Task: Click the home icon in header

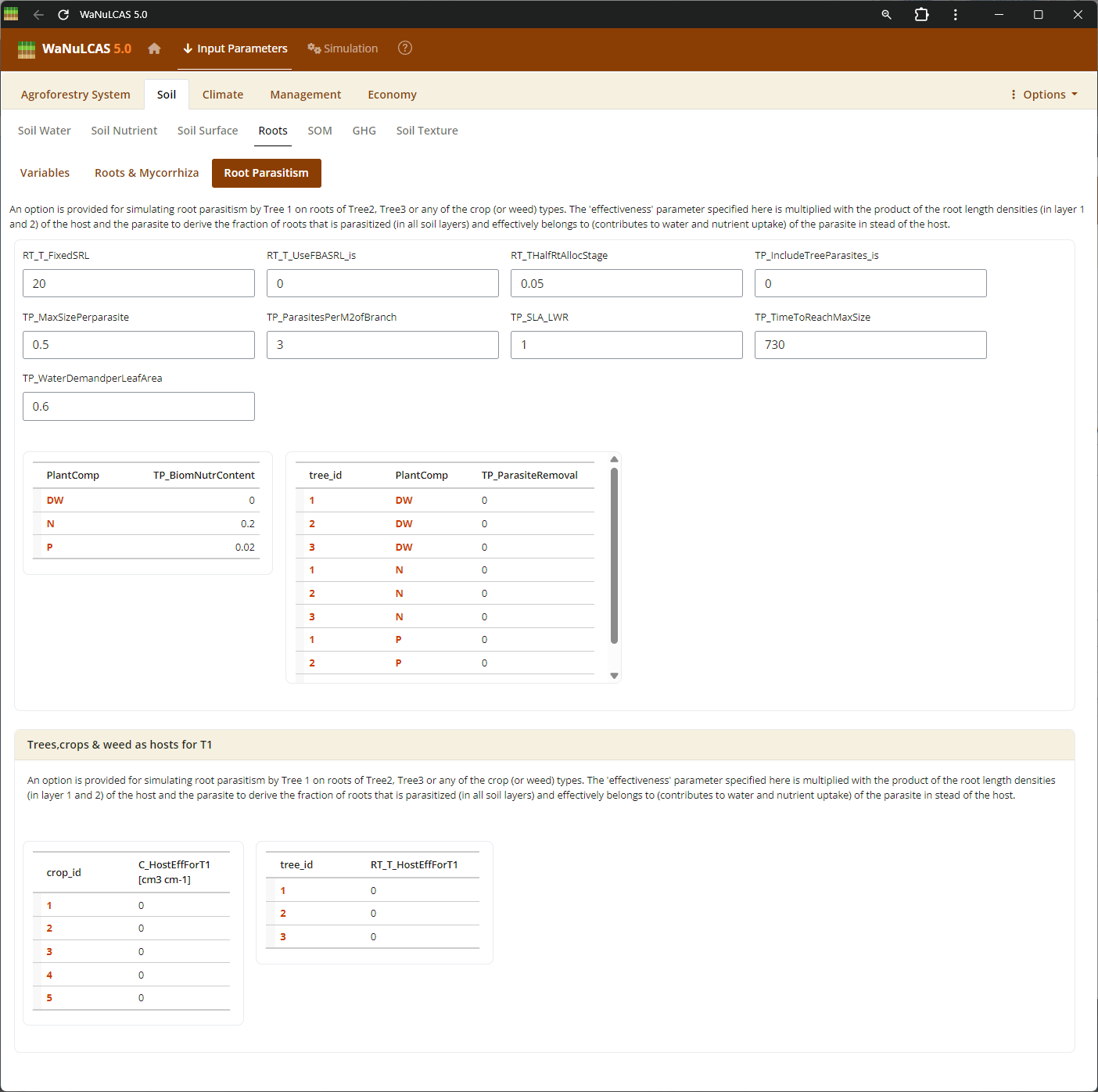Action: tap(154, 48)
